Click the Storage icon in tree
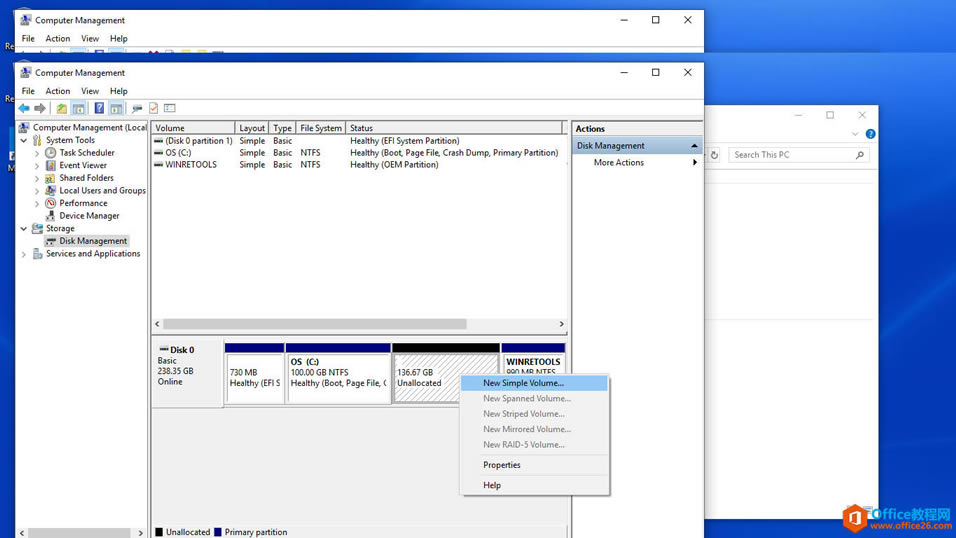956x538 pixels. coord(37,228)
